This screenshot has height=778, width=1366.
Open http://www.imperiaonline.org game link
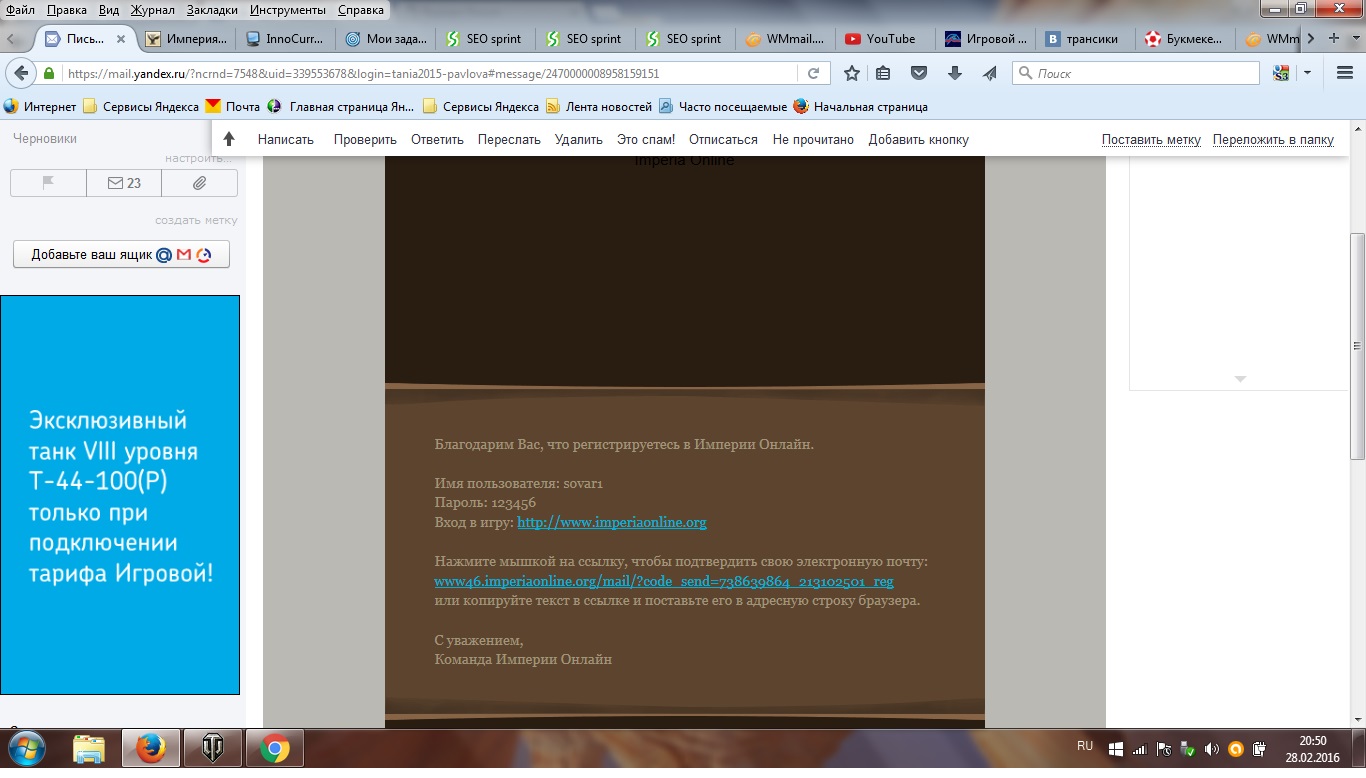pyautogui.click(x=612, y=522)
